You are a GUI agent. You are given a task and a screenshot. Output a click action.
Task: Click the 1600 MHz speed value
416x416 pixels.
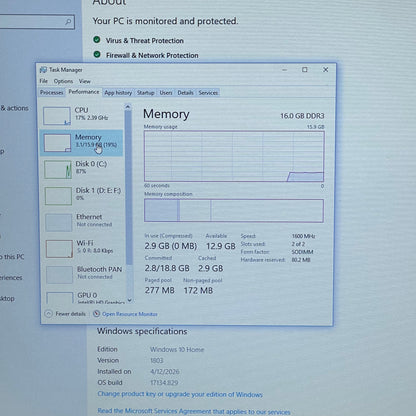[x=303, y=236]
